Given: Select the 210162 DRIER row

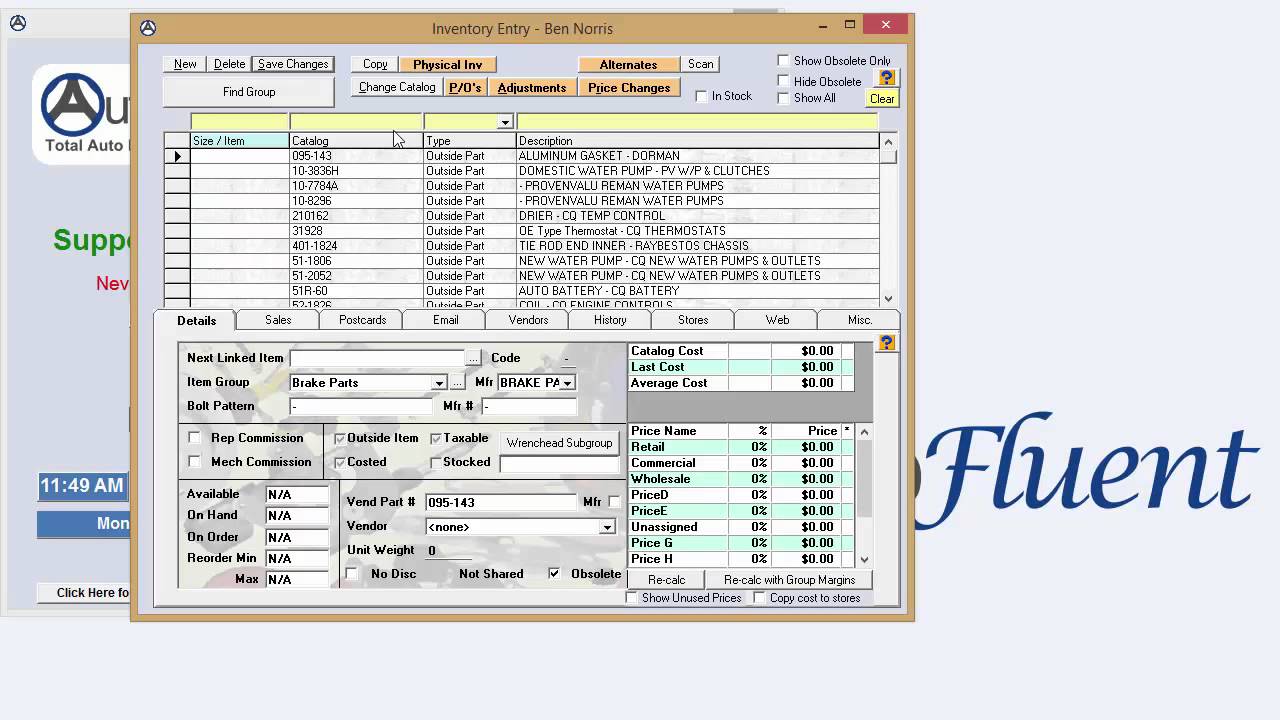Looking at the screenshot, I should point(522,216).
